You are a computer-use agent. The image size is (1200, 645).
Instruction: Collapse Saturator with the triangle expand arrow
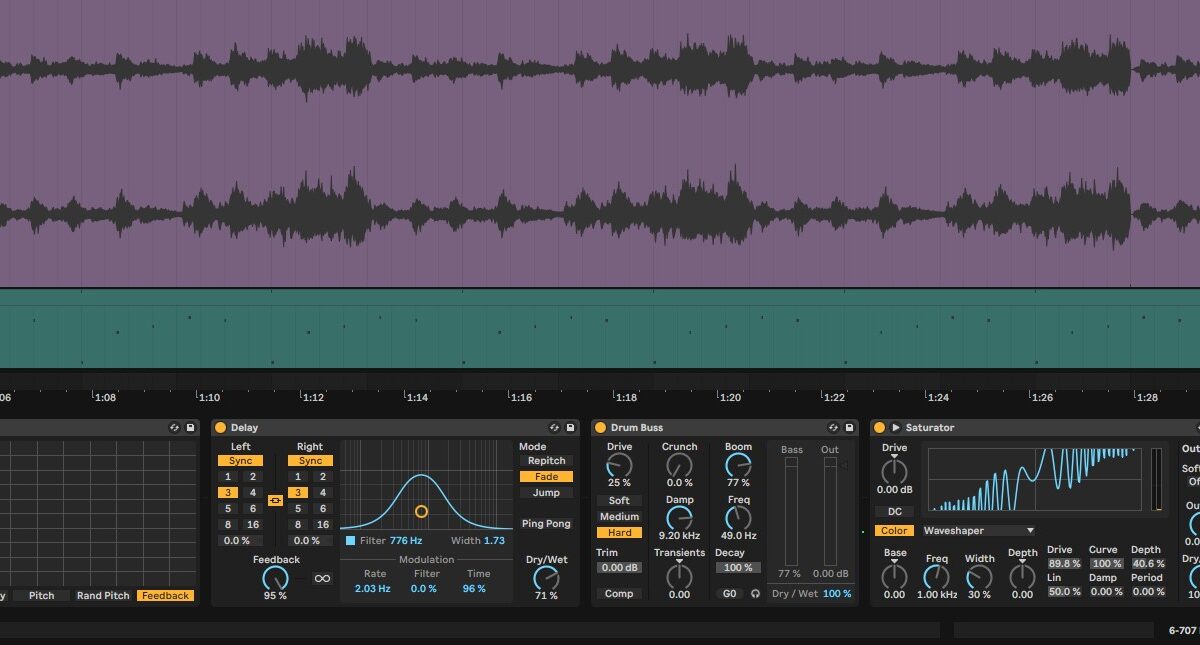(896, 428)
